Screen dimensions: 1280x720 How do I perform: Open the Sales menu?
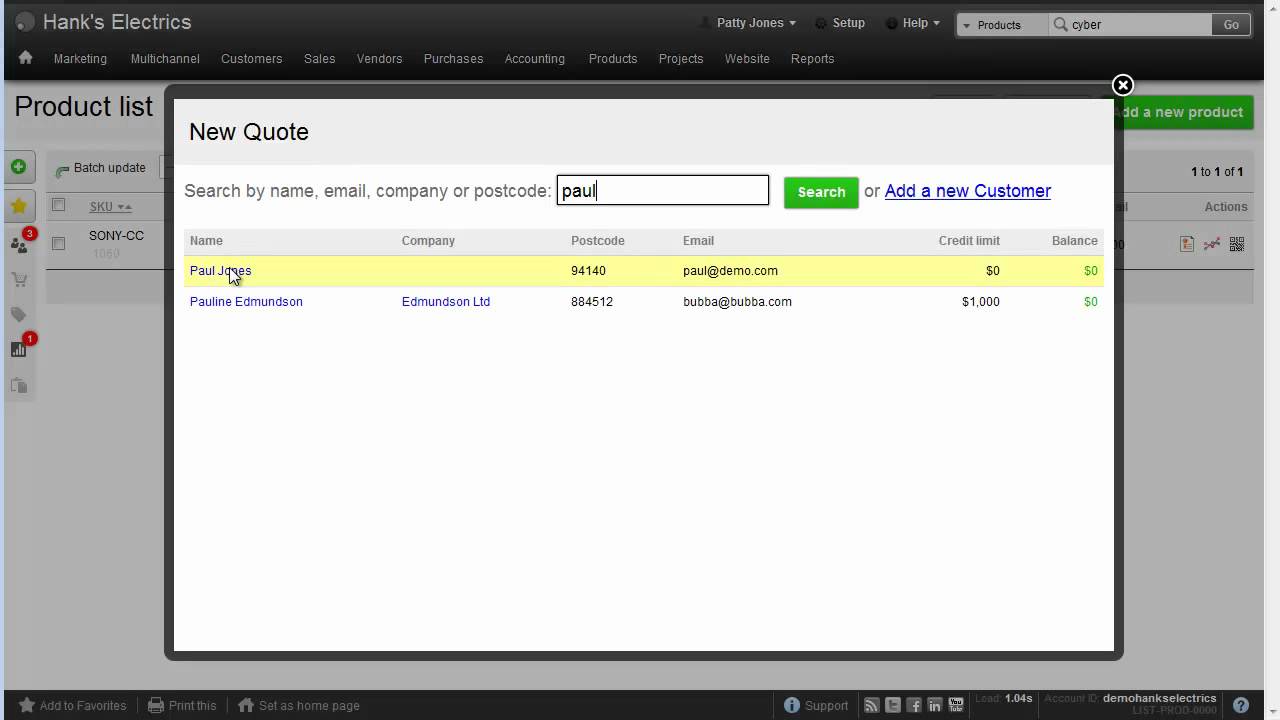[x=319, y=59]
